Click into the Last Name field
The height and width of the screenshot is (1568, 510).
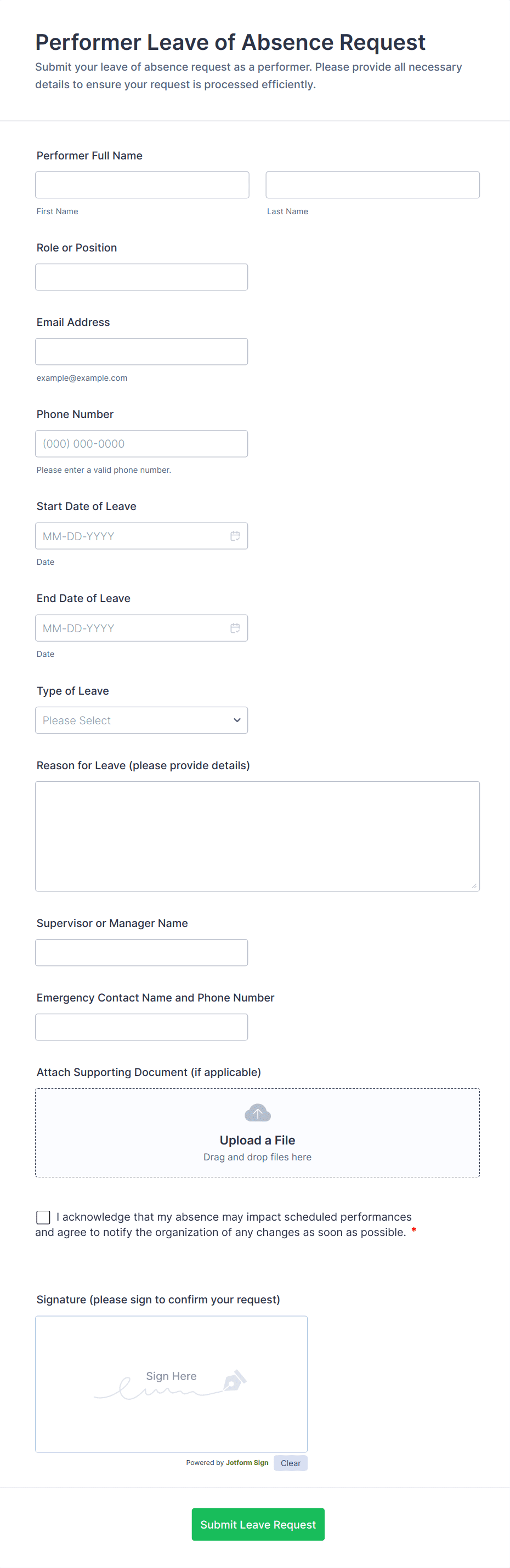point(372,185)
